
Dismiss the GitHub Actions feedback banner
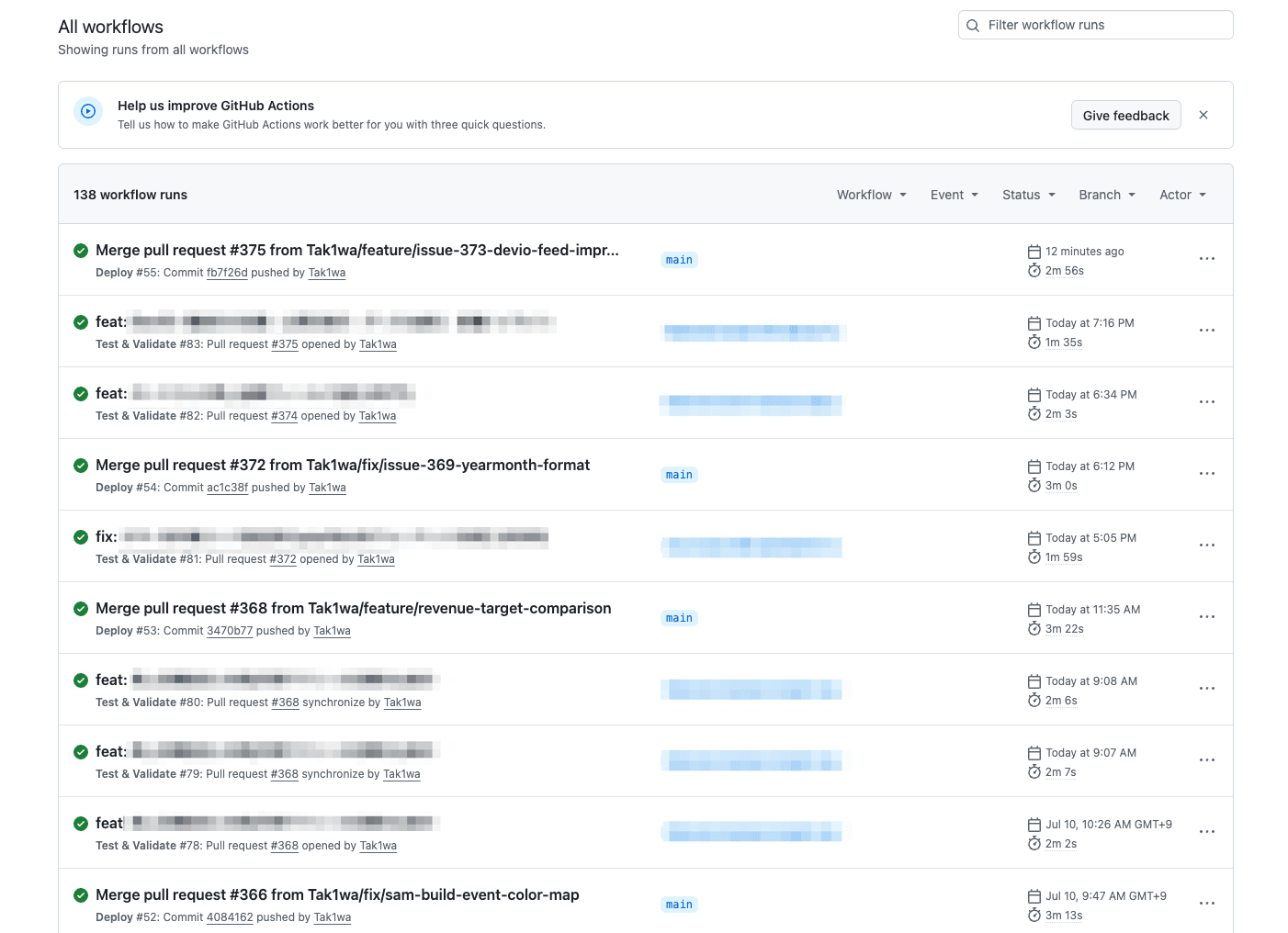point(1203,115)
